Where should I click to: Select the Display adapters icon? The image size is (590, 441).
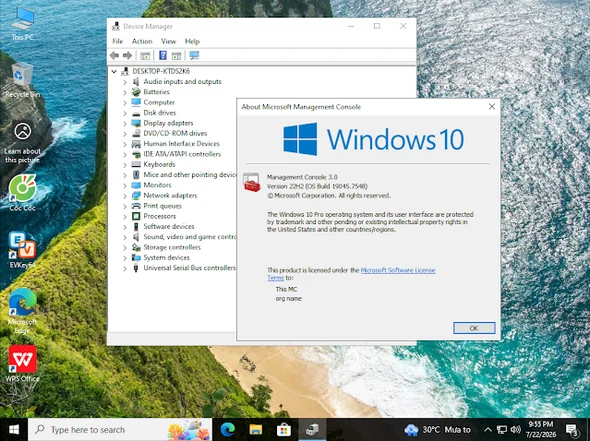(136, 123)
